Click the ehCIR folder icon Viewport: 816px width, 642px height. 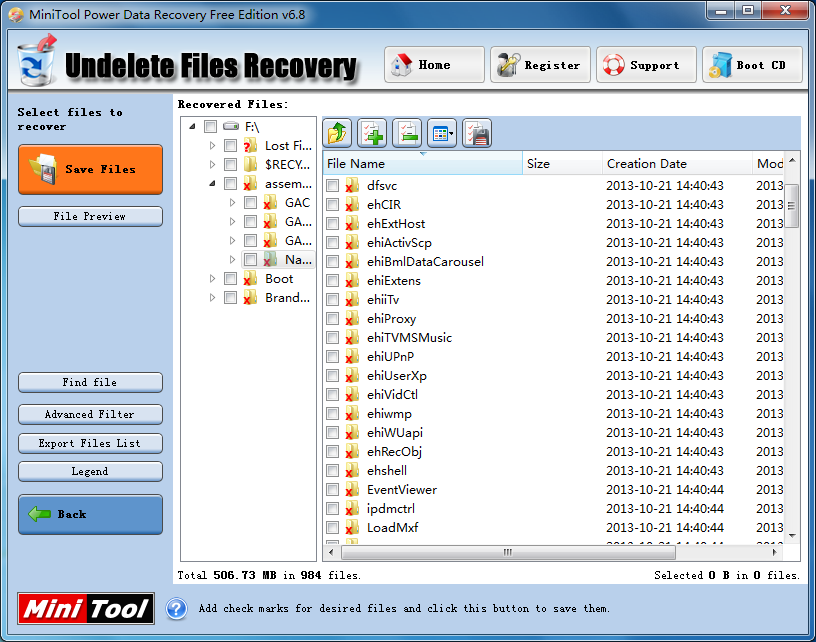pyautogui.click(x=352, y=204)
